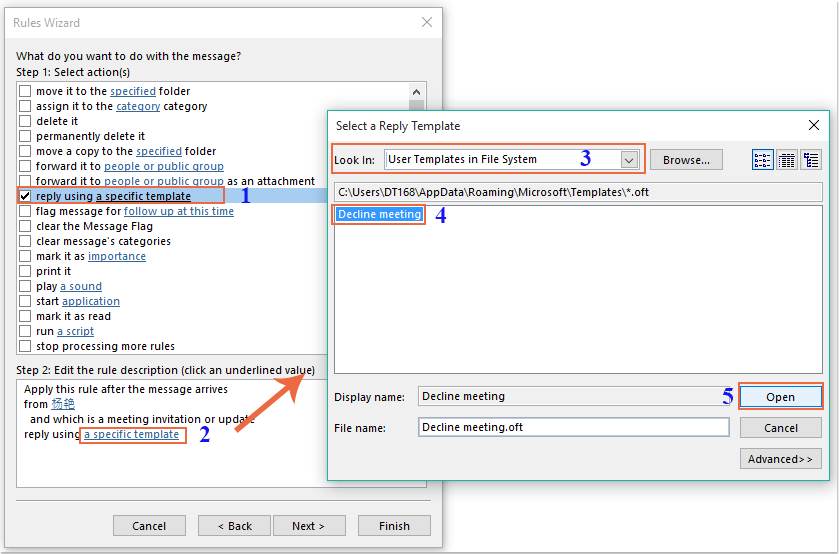
Task: Click 'a specific template' link in Step 2
Action: pyautogui.click(x=132, y=435)
